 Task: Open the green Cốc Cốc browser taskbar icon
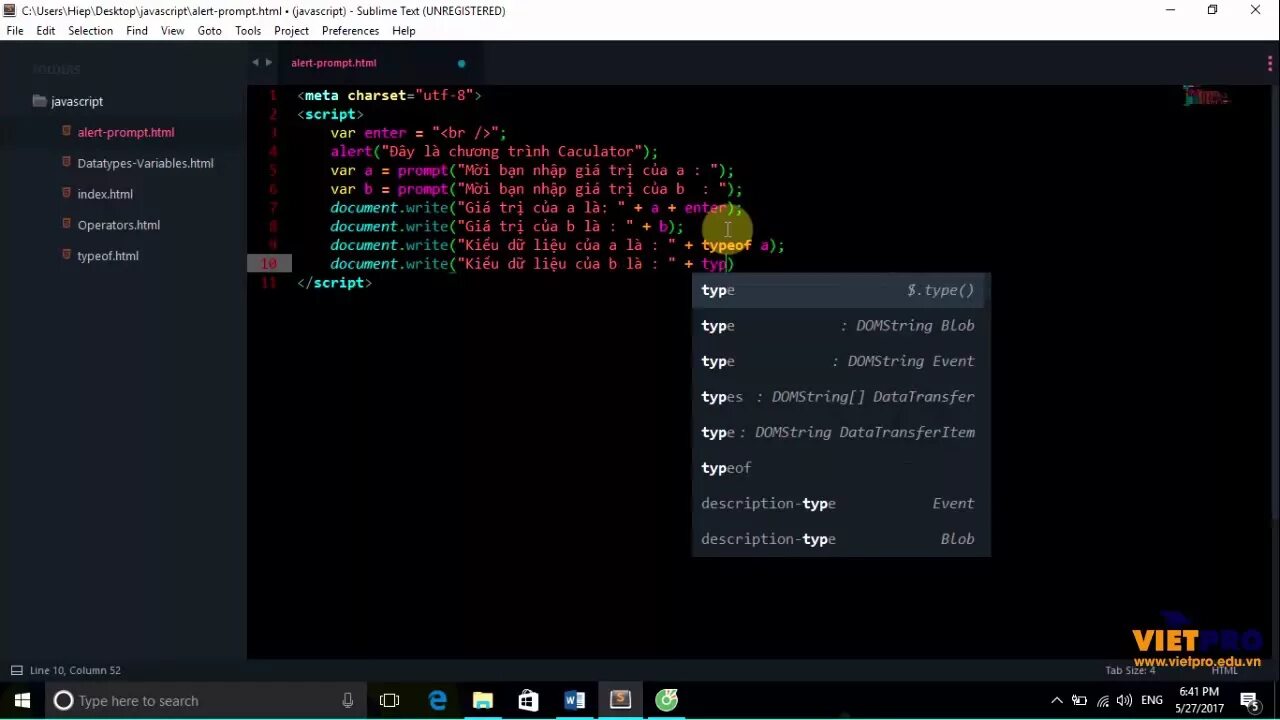tap(667, 700)
